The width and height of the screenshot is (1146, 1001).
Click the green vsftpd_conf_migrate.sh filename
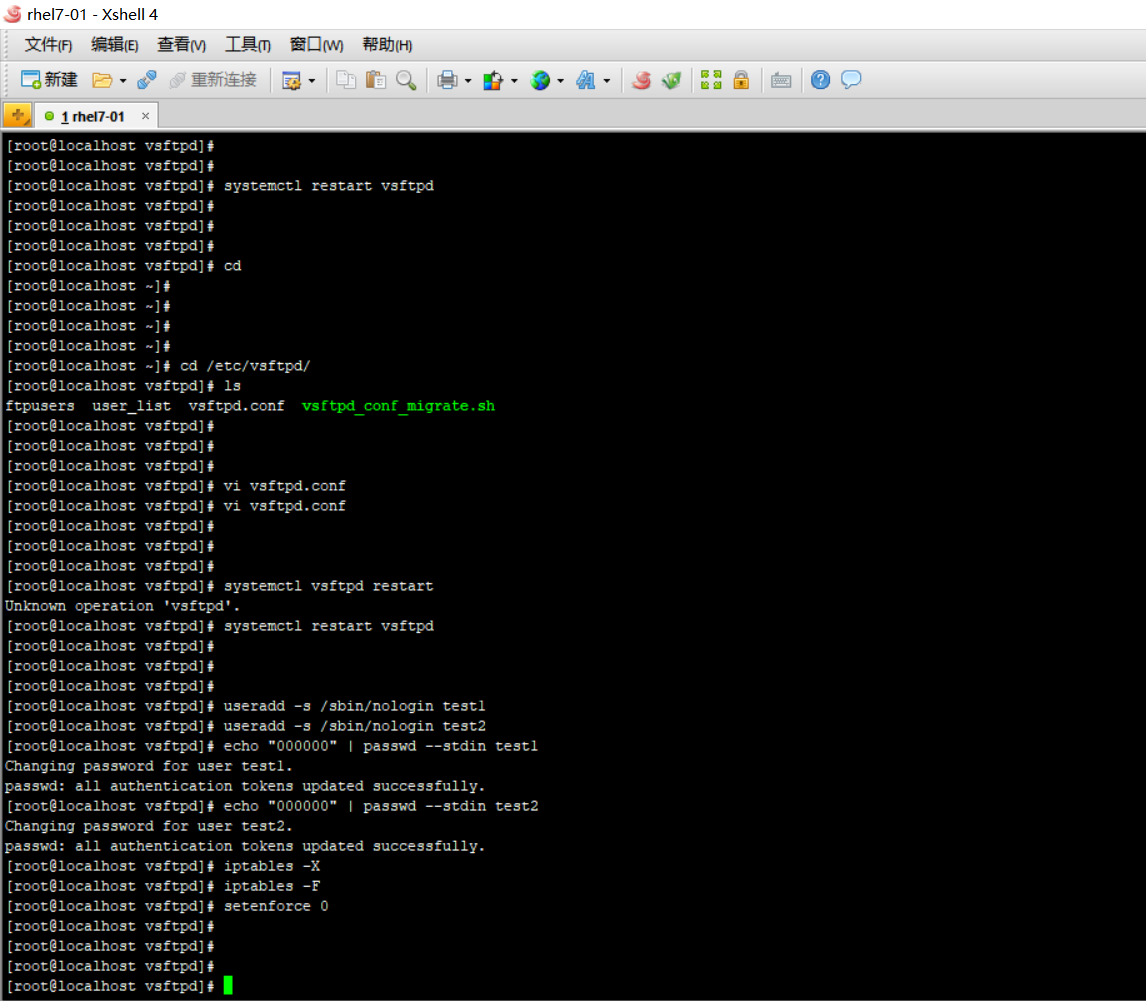[398, 406]
